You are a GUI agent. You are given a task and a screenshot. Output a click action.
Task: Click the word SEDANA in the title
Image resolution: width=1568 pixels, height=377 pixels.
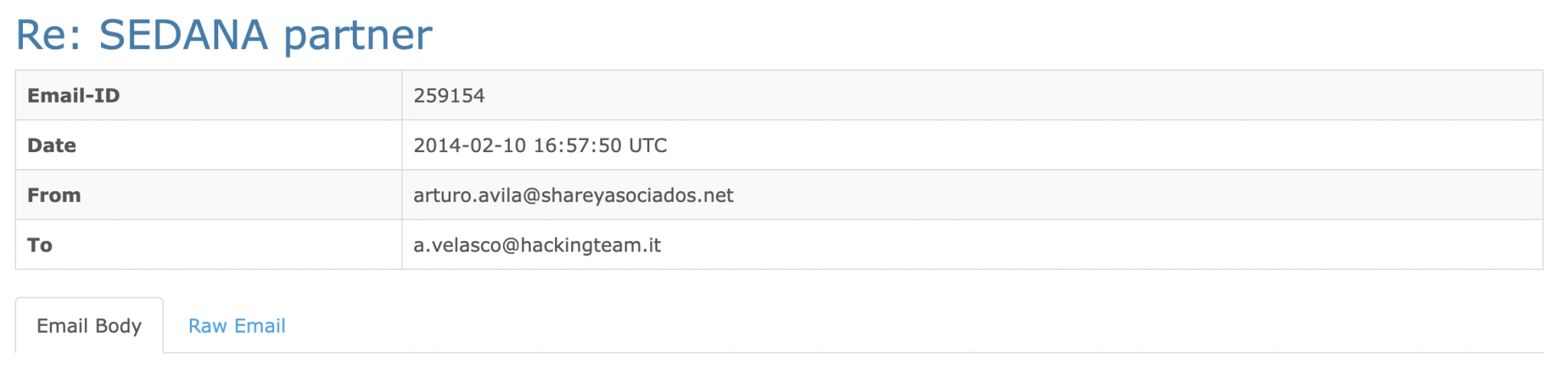[184, 35]
